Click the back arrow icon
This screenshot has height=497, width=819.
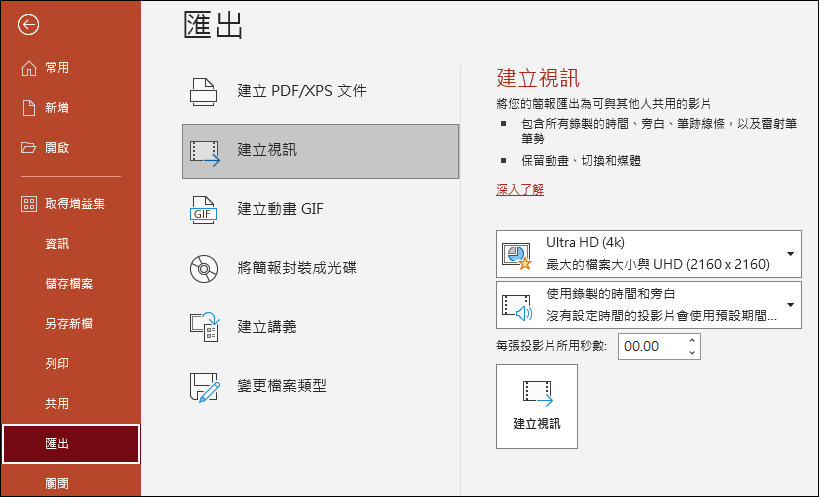point(29,26)
